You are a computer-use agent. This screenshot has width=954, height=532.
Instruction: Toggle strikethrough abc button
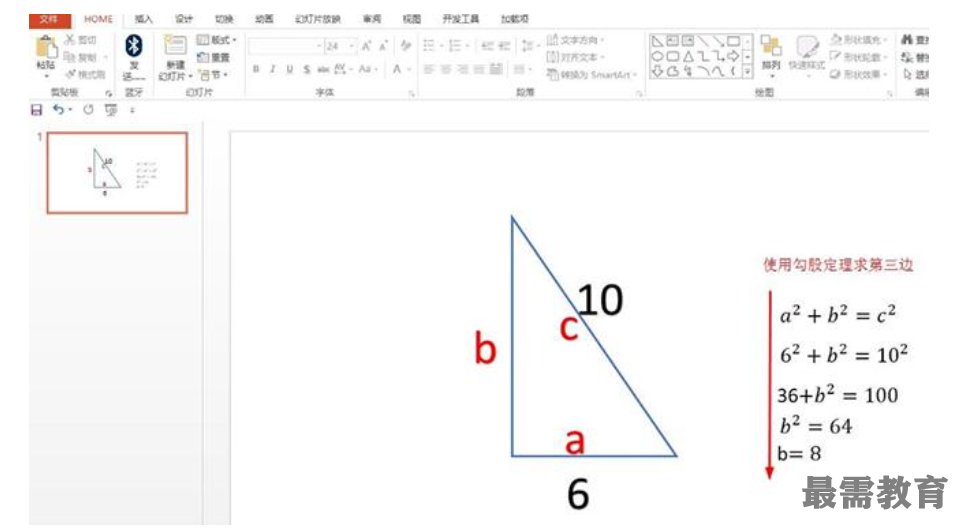(x=323, y=69)
